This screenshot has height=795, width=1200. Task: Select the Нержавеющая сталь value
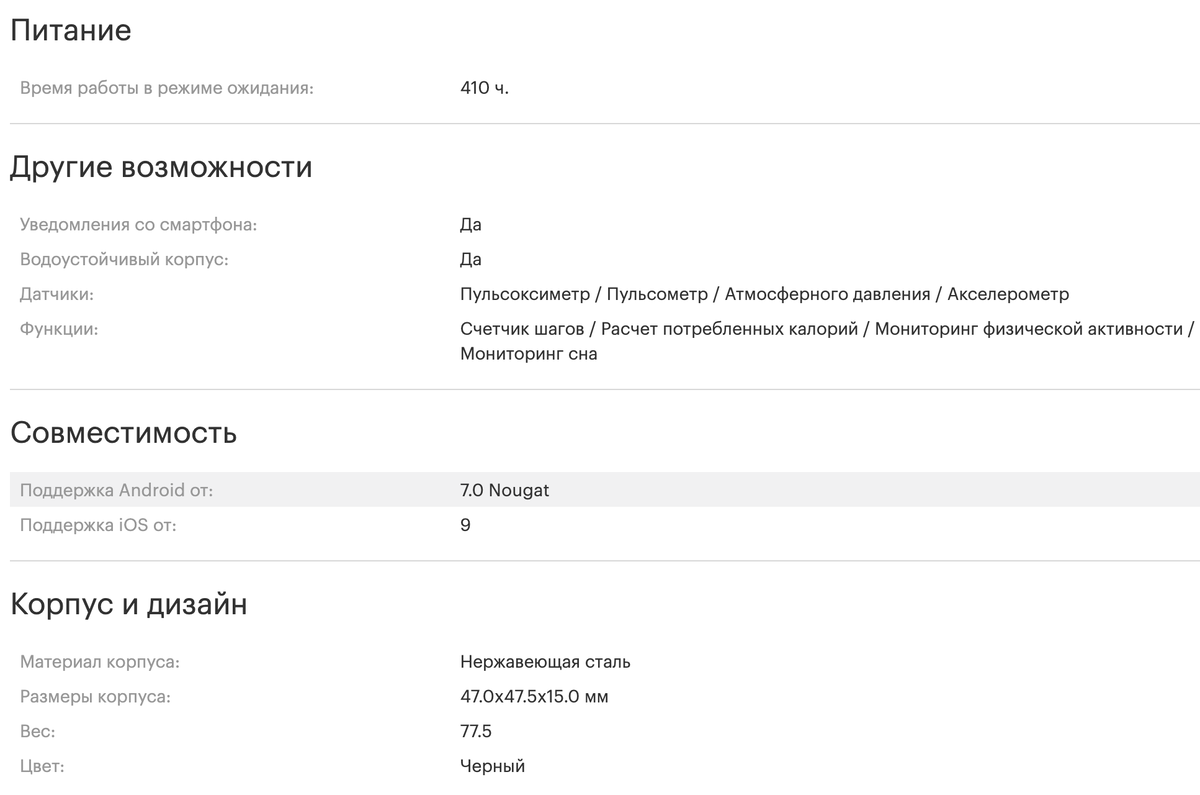[545, 662]
